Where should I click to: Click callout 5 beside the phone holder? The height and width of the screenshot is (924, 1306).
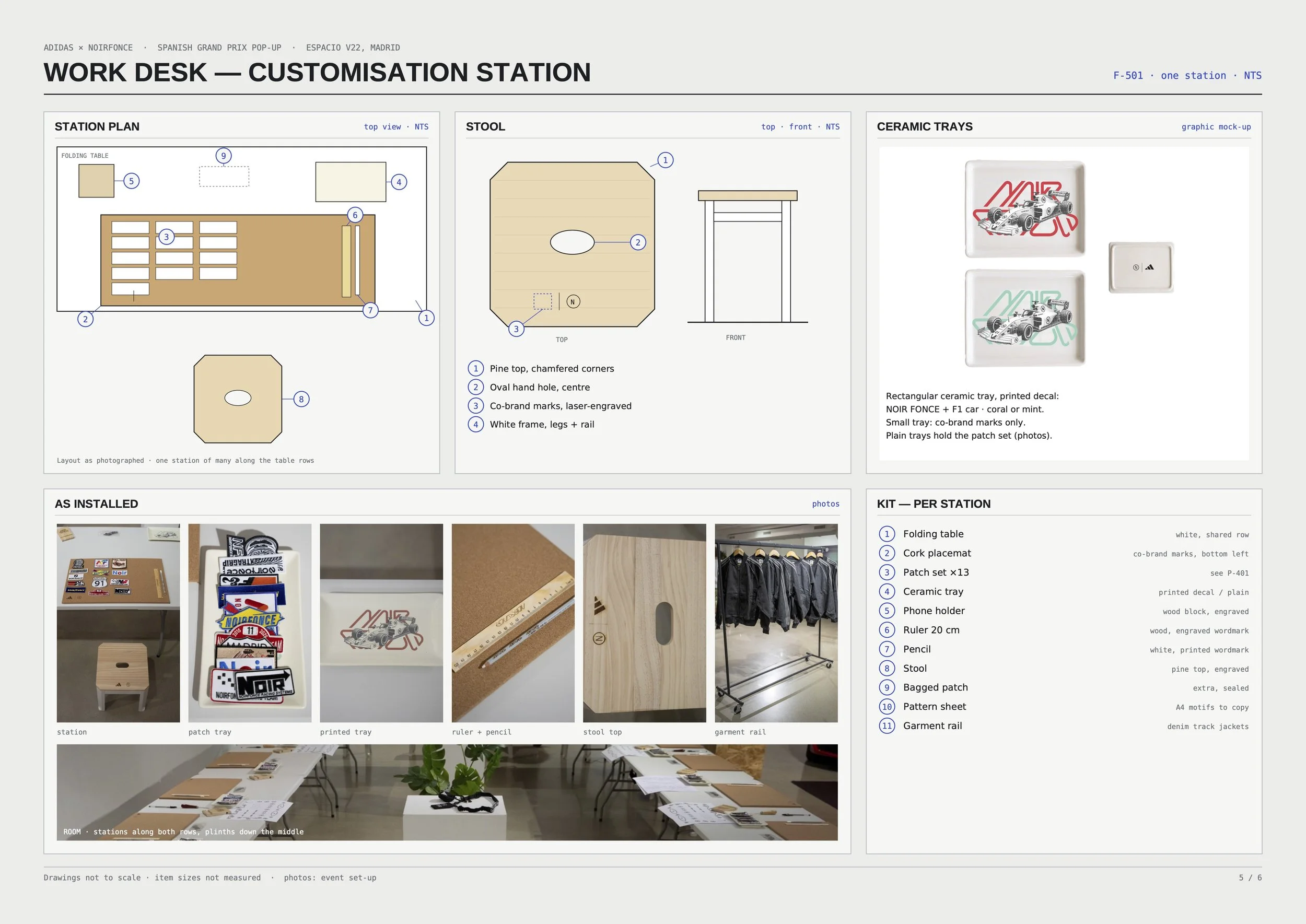pyautogui.click(x=132, y=181)
